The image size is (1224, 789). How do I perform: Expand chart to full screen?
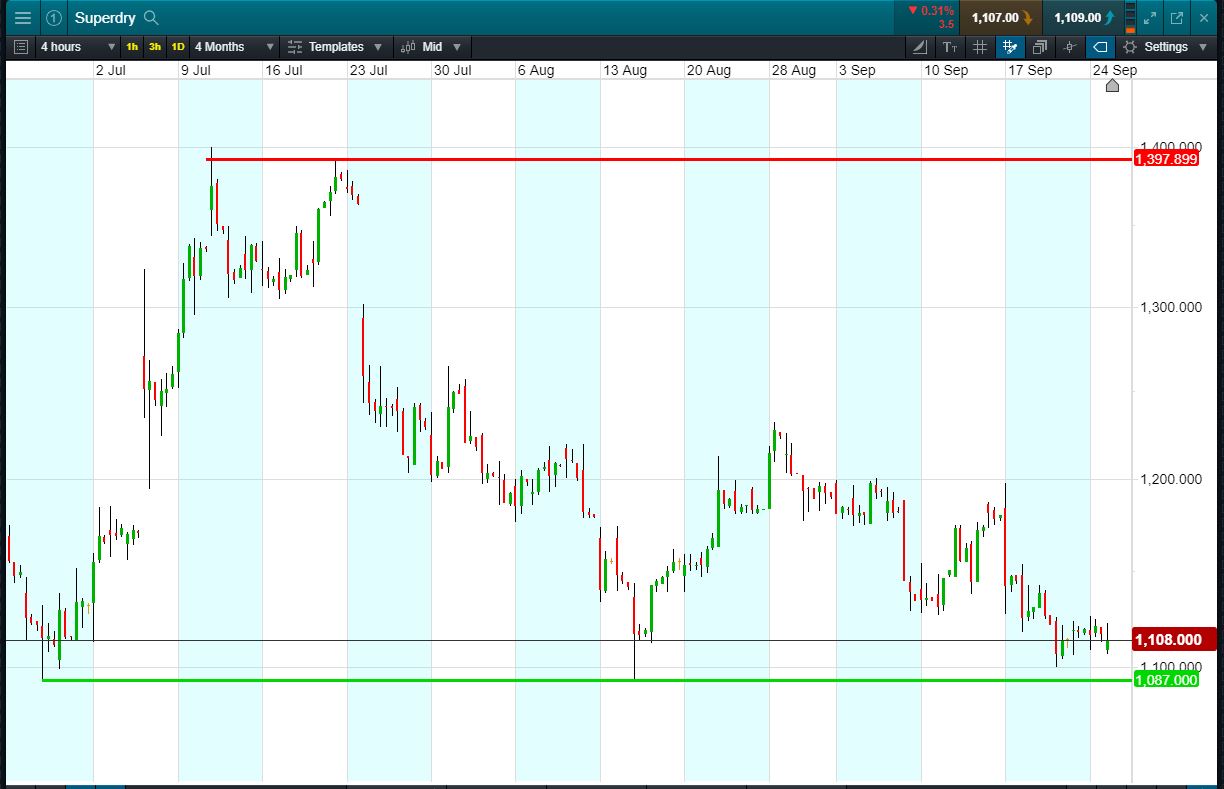(x=1151, y=18)
